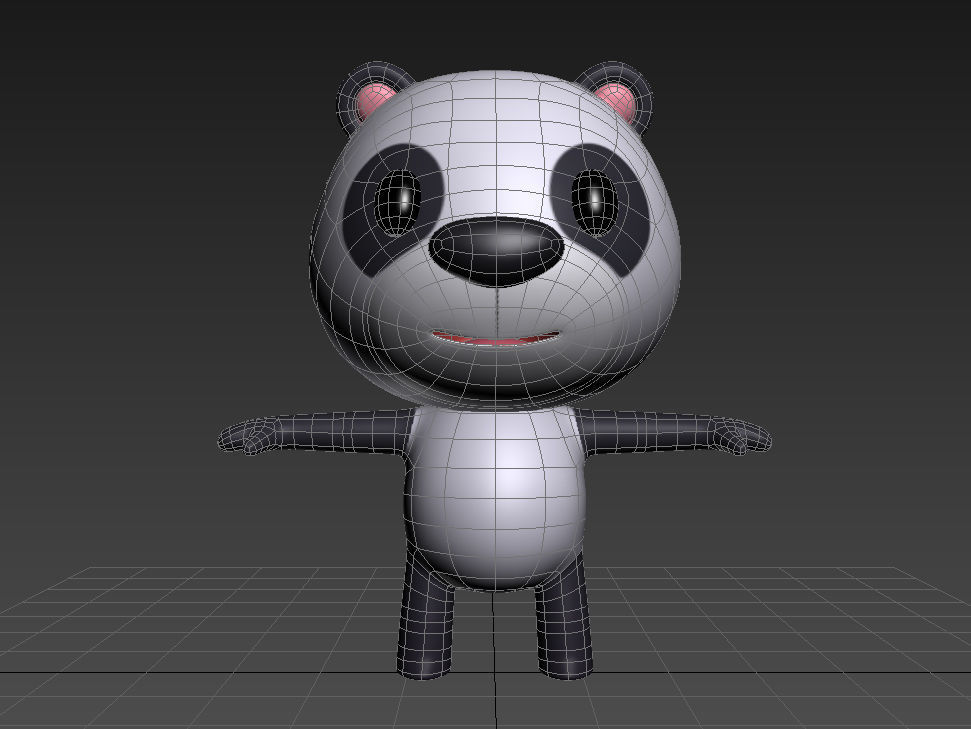Image resolution: width=971 pixels, height=729 pixels.
Task: Pick the glossy eye on screen-right side
Action: coord(594,203)
